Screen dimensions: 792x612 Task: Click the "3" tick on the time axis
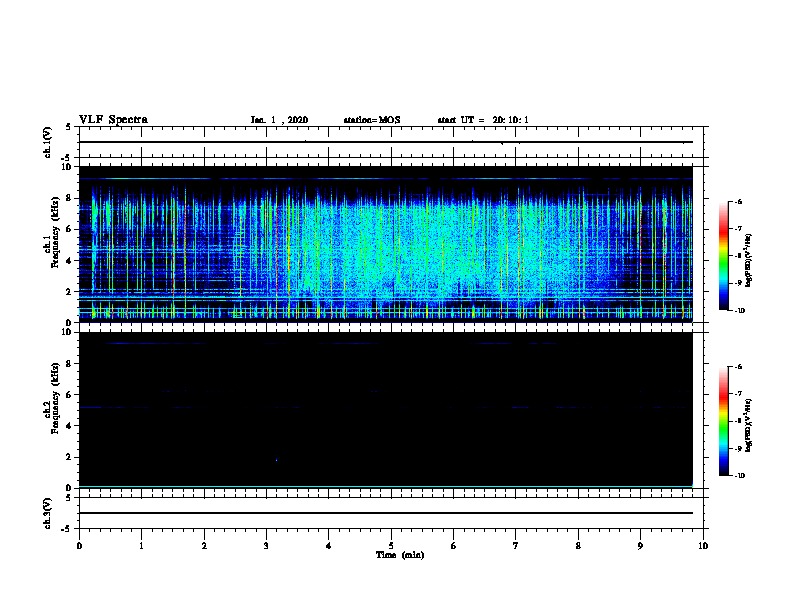click(x=266, y=546)
